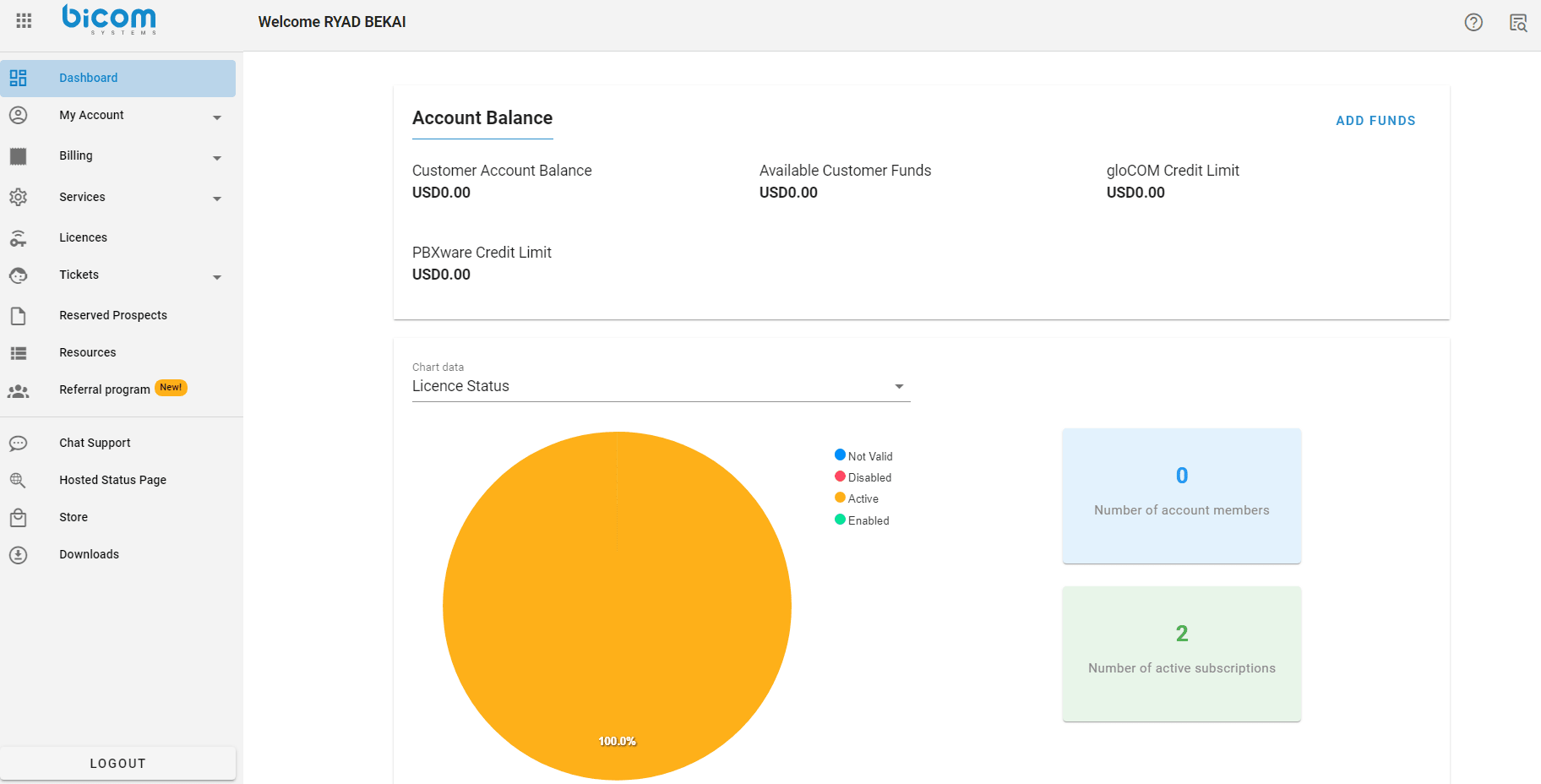Click the Downloads arrow icon

[x=18, y=554]
